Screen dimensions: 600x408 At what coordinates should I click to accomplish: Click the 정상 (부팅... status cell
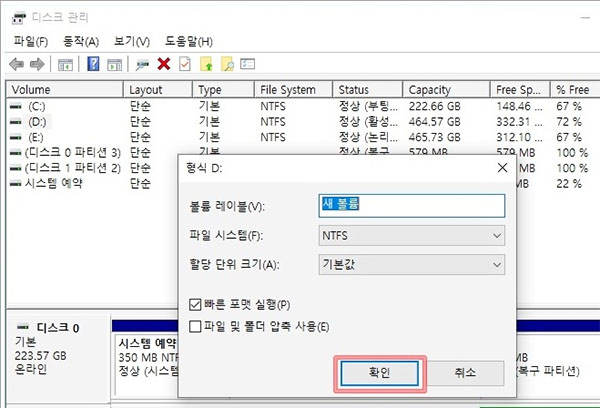point(368,106)
